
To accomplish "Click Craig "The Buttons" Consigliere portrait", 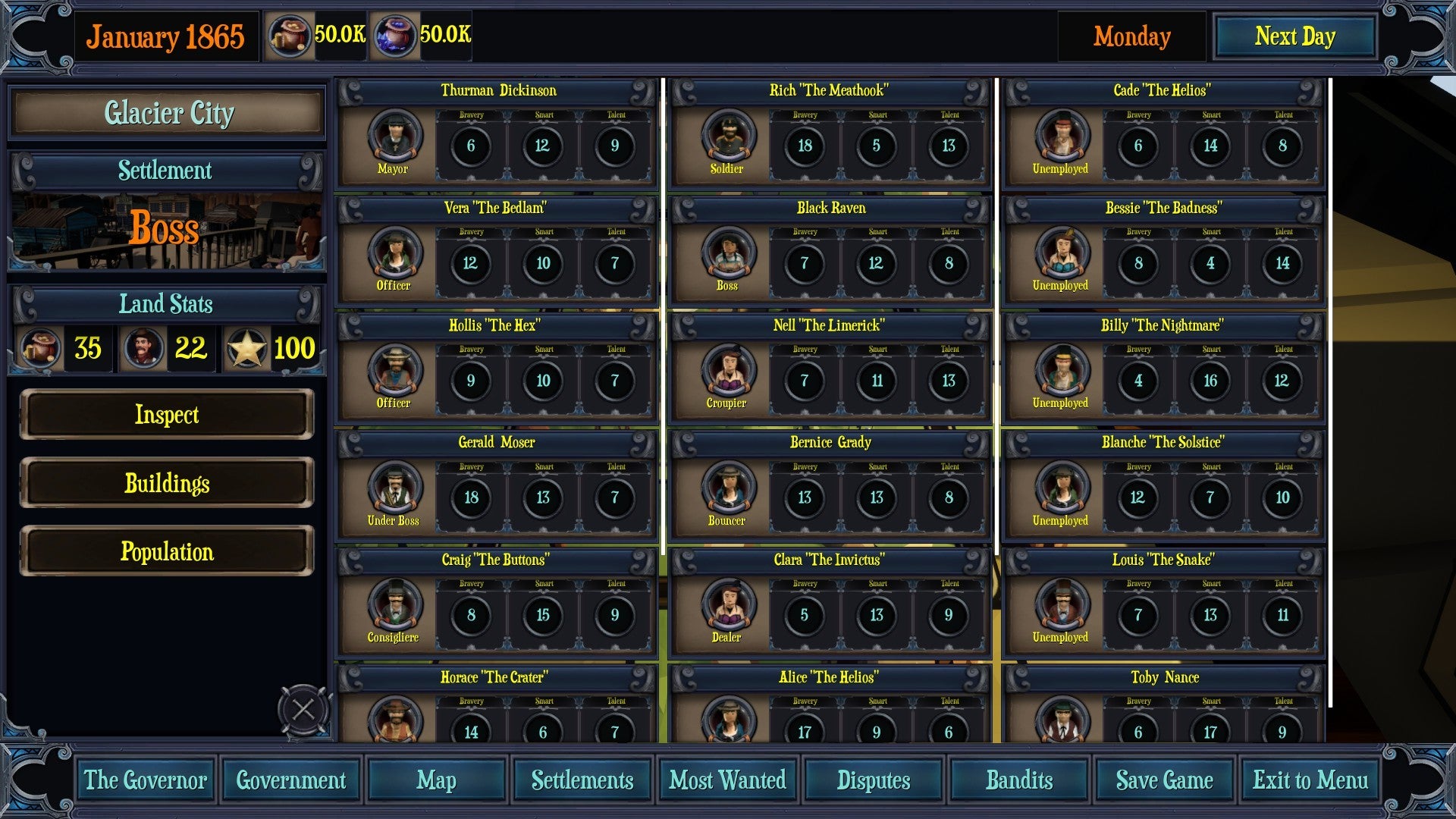I will click(395, 605).
